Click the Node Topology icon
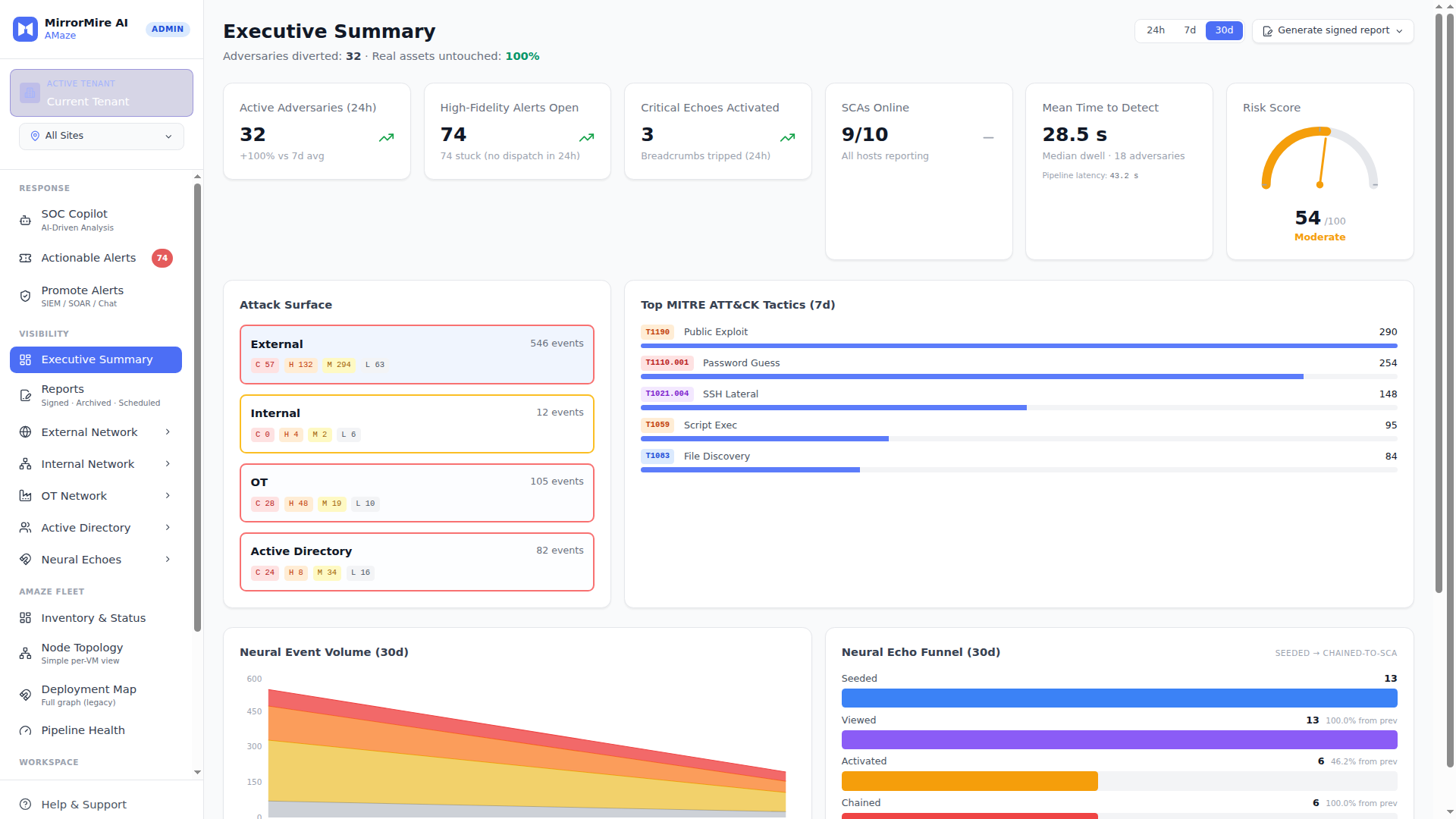 (x=25, y=653)
